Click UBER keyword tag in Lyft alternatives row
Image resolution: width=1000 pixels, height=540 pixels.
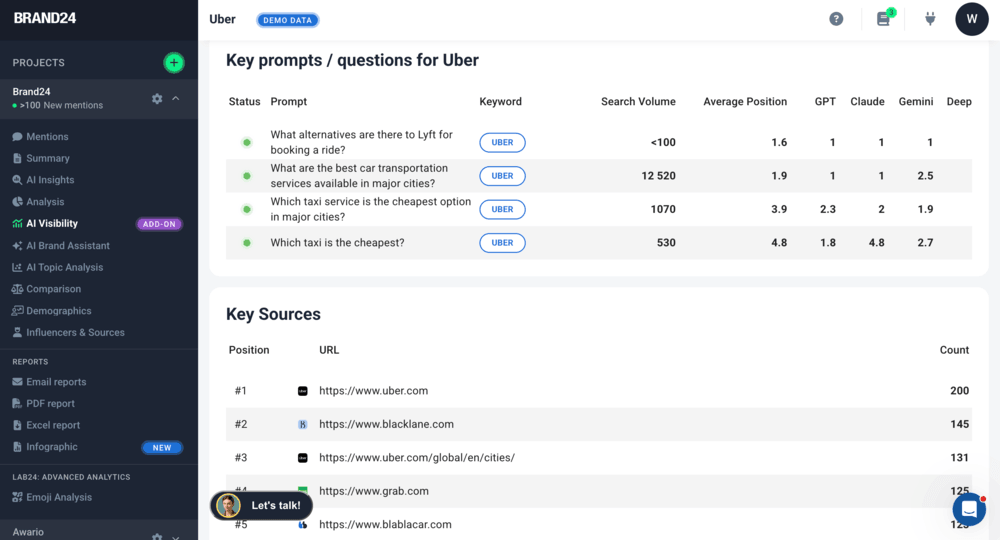coord(503,142)
